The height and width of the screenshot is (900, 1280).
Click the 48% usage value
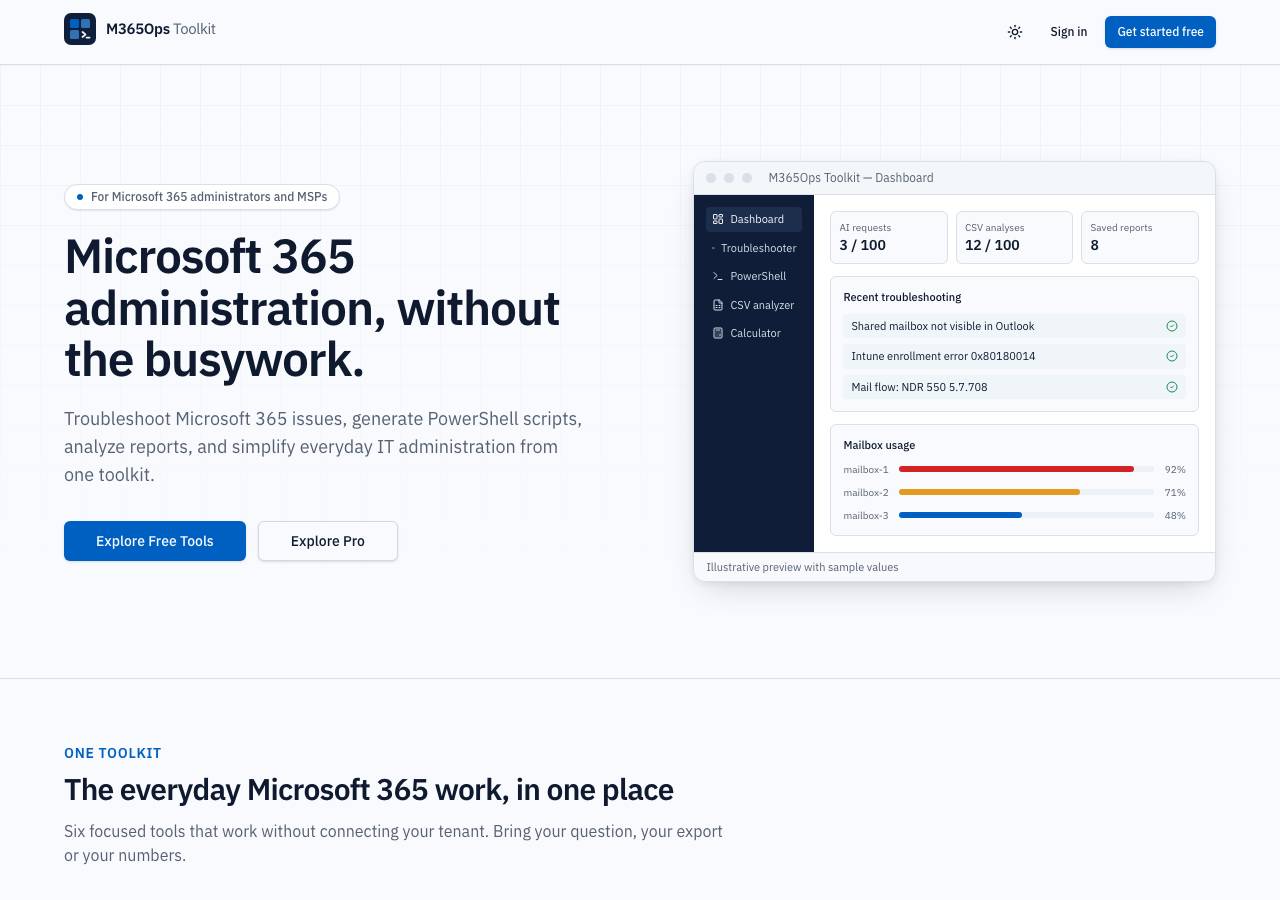(1175, 515)
